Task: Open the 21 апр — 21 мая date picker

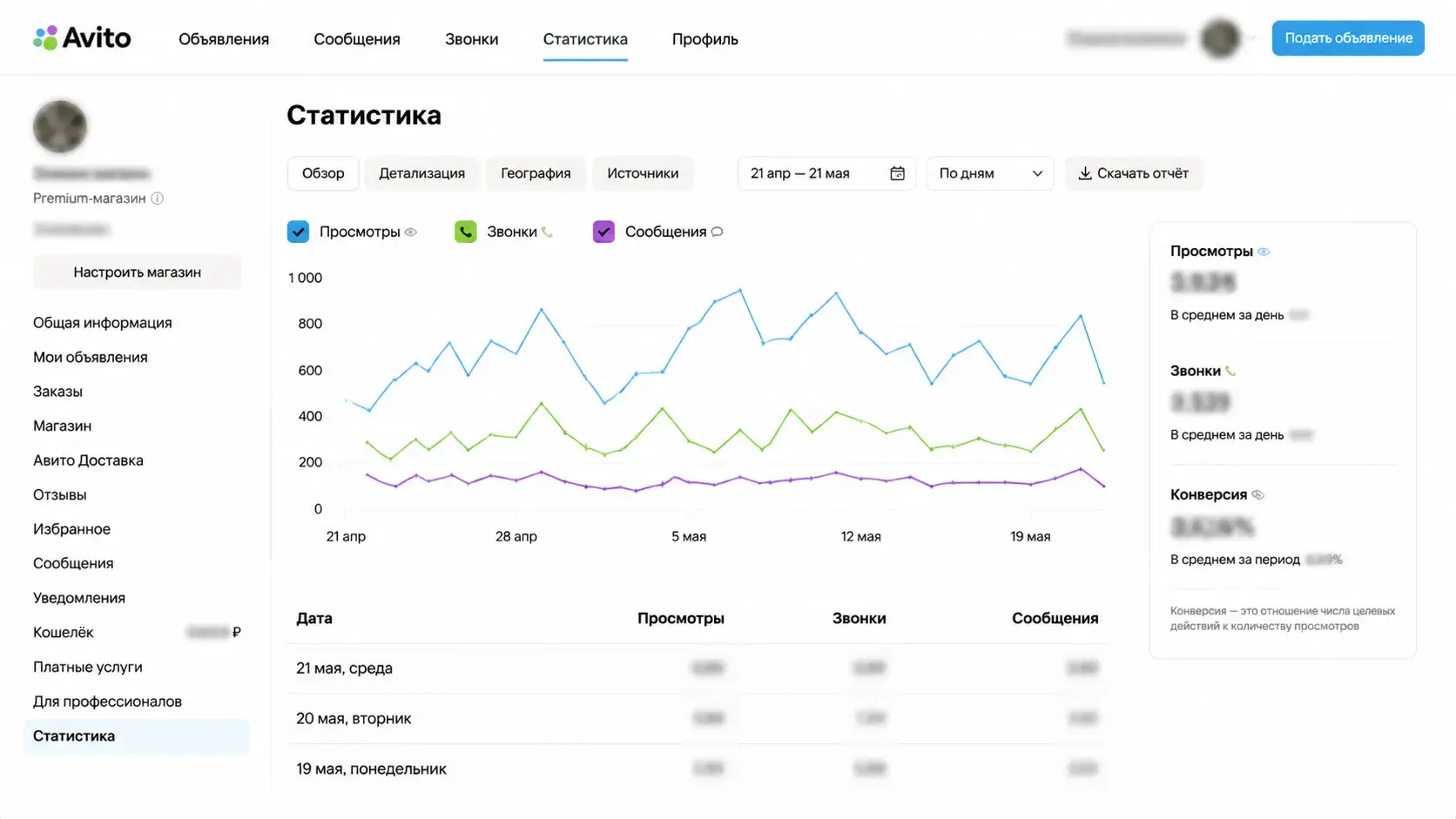Action: click(826, 173)
